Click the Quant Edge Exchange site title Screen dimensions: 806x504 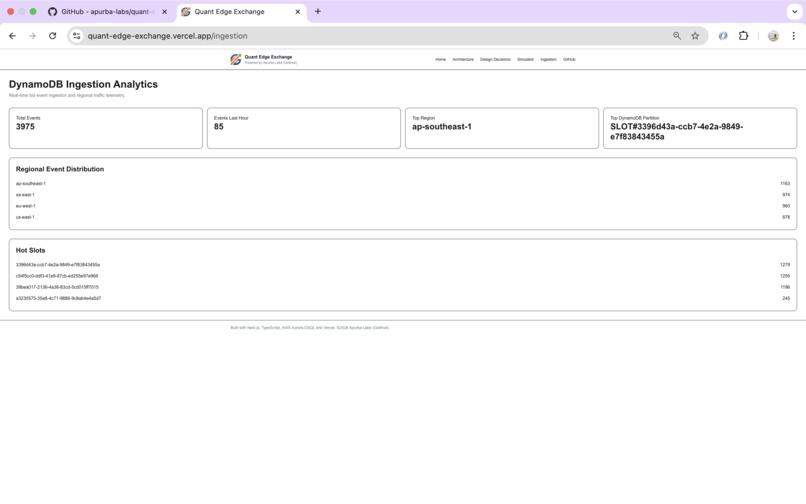pos(268,57)
